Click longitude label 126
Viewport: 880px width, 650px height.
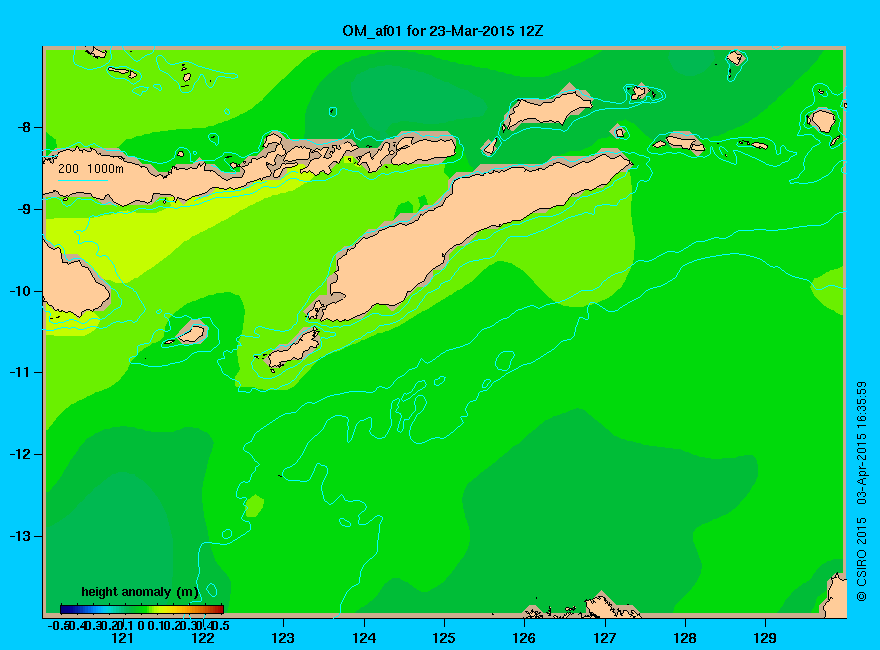click(524, 638)
